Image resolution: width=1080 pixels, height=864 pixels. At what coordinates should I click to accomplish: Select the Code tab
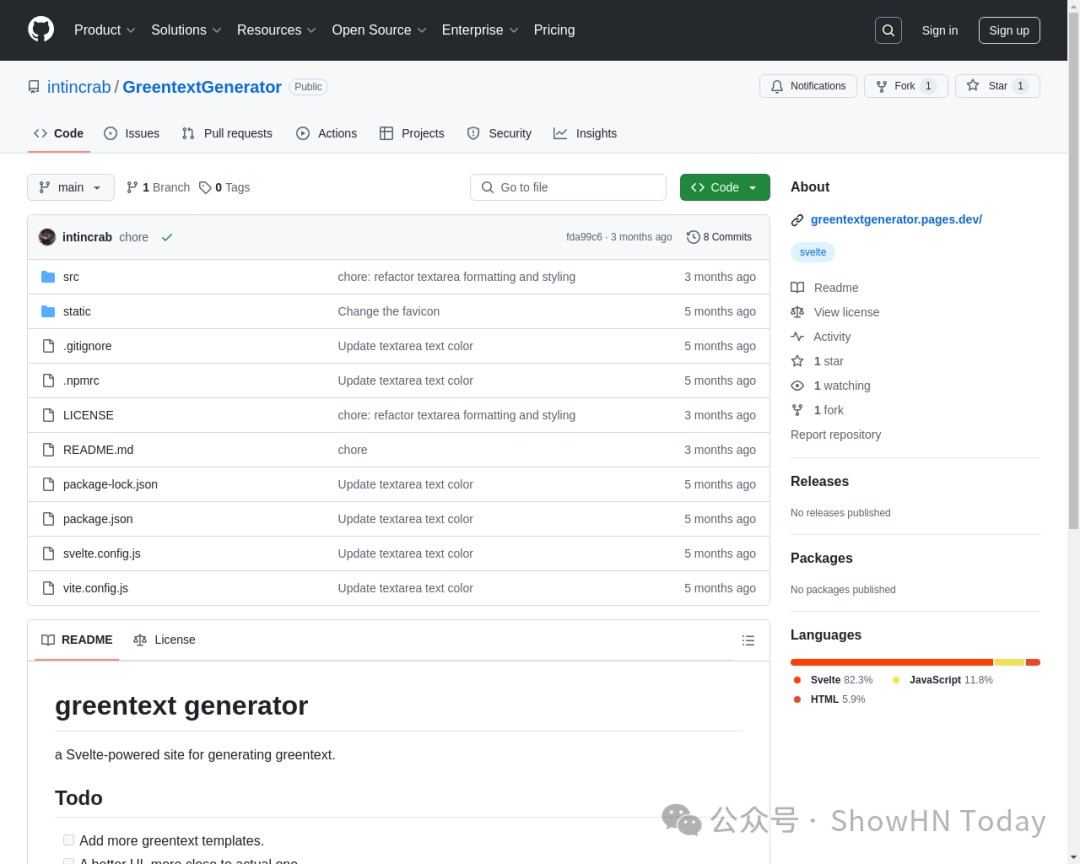coord(59,134)
